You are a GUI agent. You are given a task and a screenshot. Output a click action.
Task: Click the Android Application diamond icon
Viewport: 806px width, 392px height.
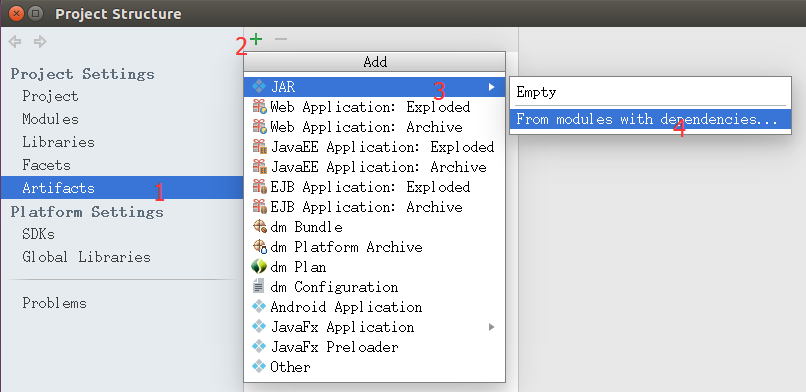(x=259, y=307)
